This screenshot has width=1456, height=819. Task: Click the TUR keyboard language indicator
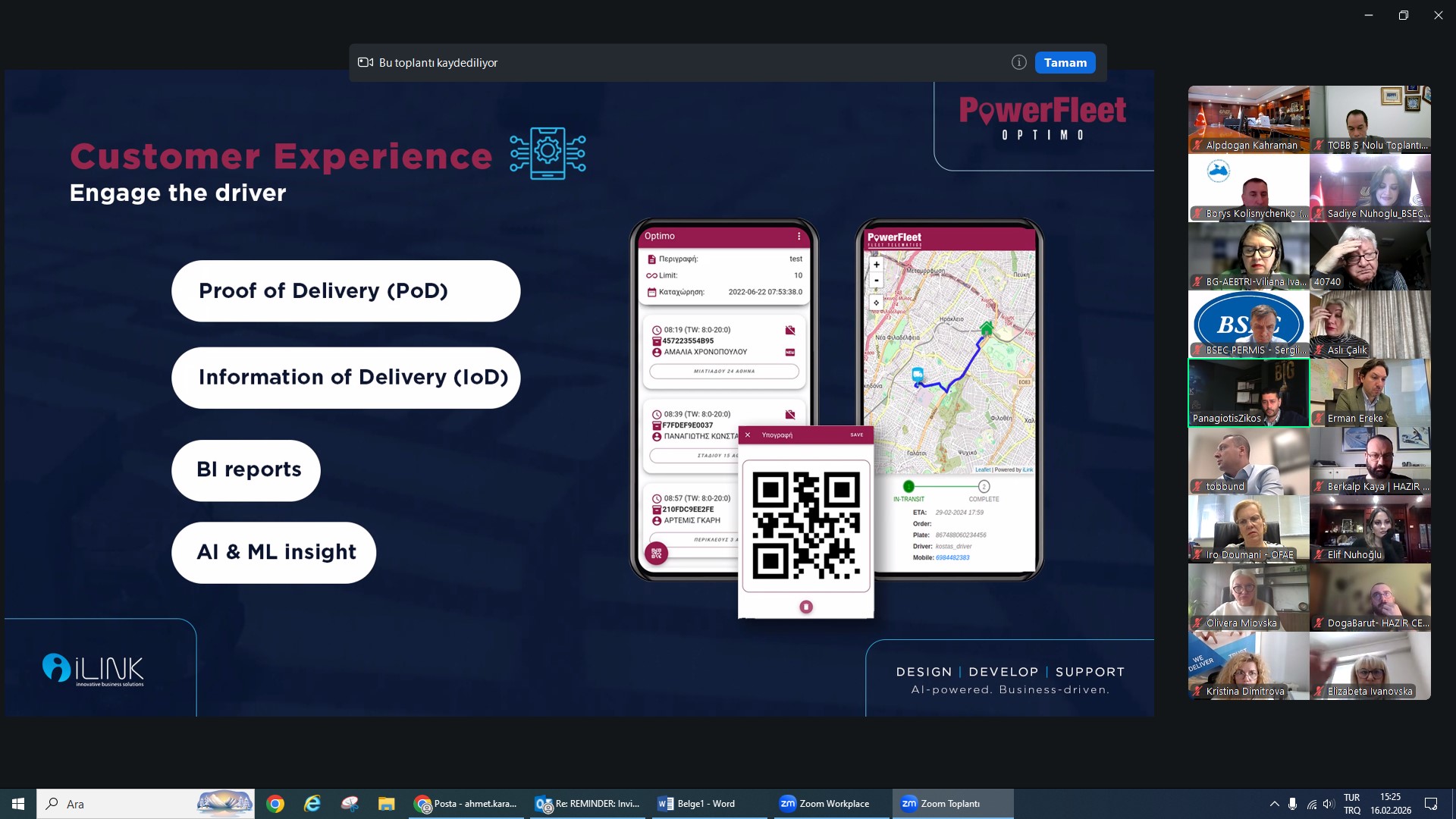tap(1351, 804)
